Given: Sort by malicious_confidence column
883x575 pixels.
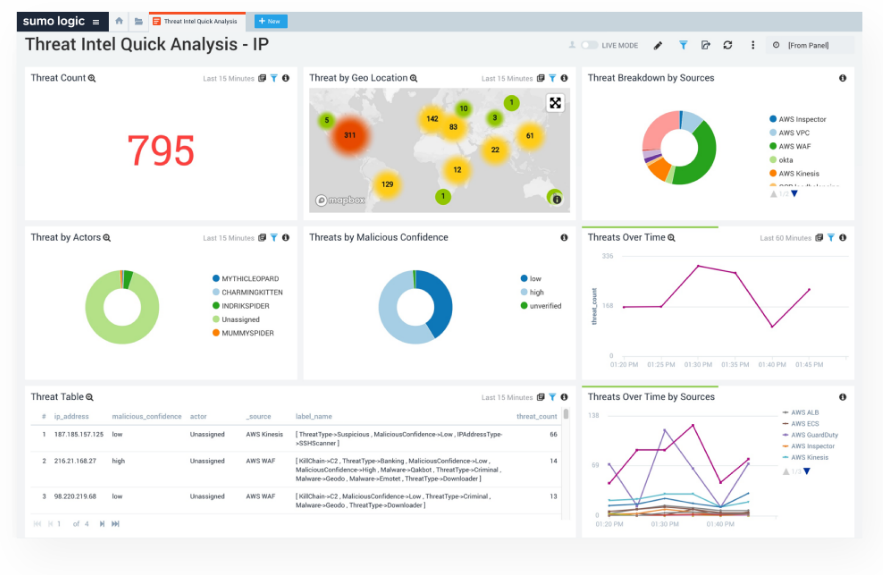Looking at the screenshot, I should point(146,417).
